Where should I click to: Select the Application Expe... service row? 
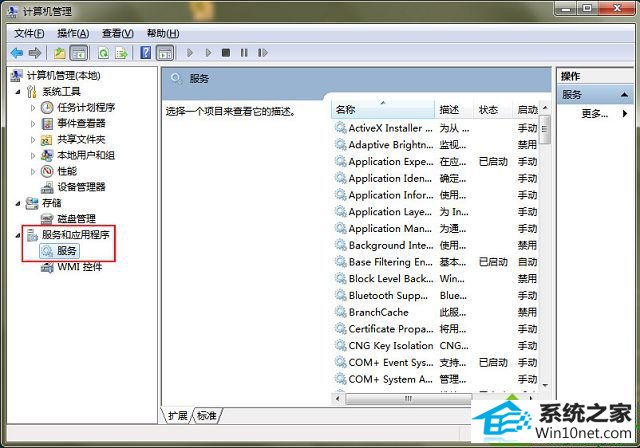point(436,162)
